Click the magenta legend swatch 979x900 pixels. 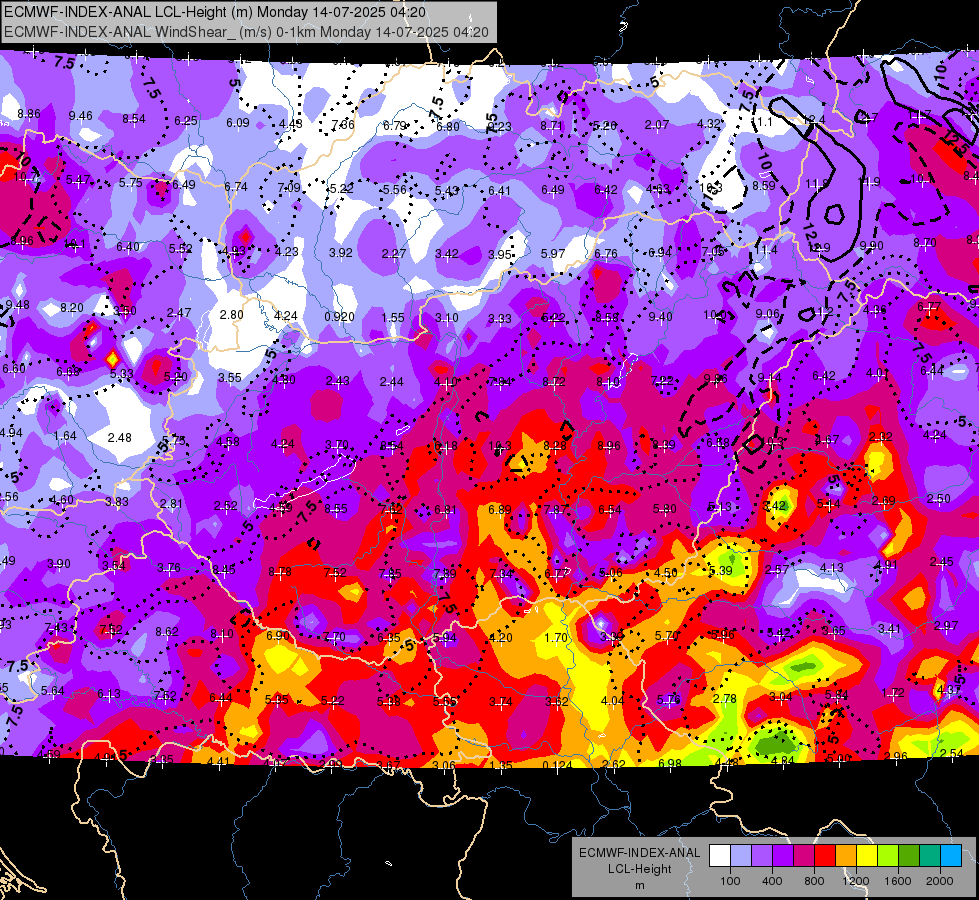coord(804,856)
